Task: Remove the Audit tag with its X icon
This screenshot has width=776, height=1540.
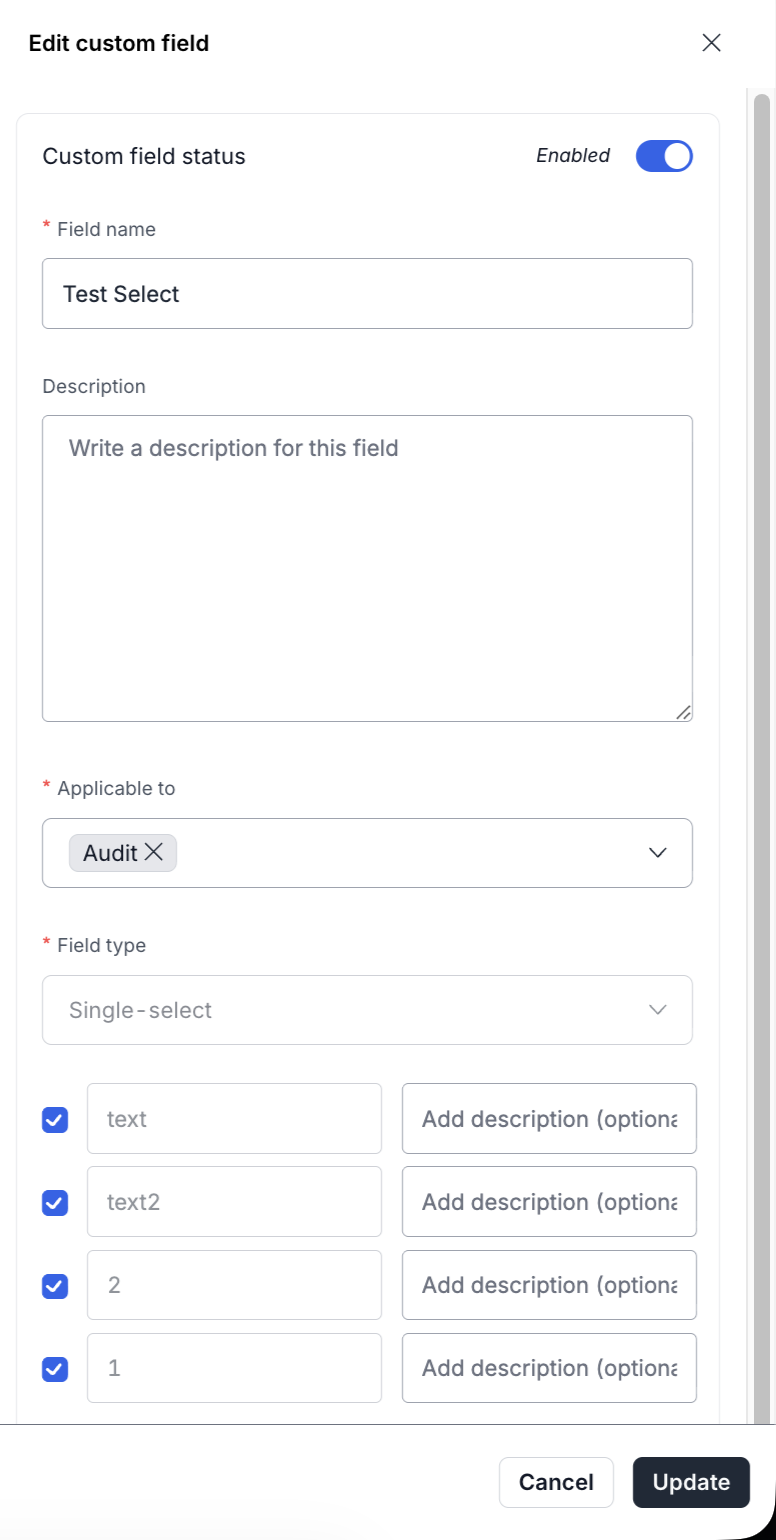Action: pos(154,852)
